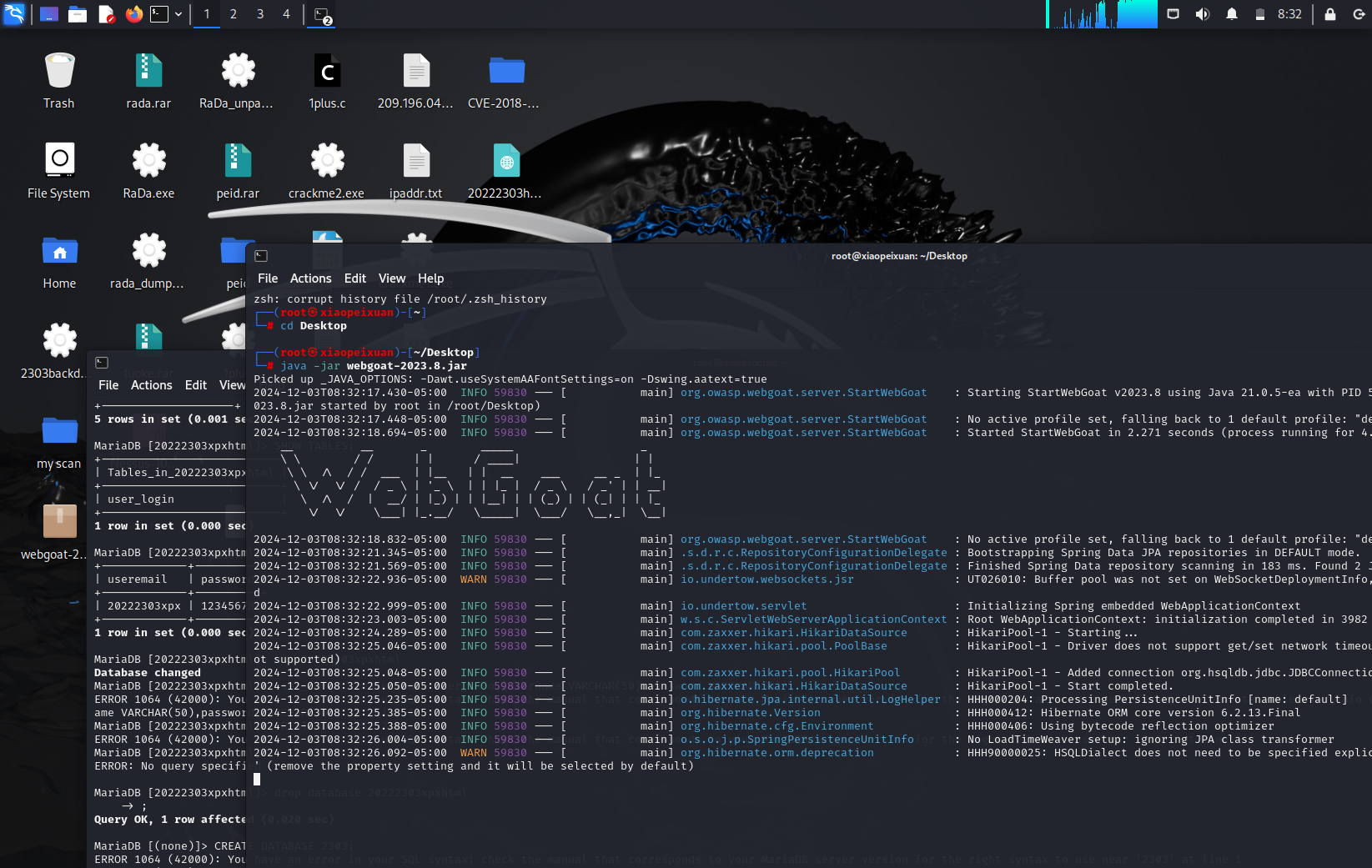Image resolution: width=1372 pixels, height=868 pixels.
Task: Open terminal emulator from panel launcher
Action: pyautogui.click(x=159, y=14)
